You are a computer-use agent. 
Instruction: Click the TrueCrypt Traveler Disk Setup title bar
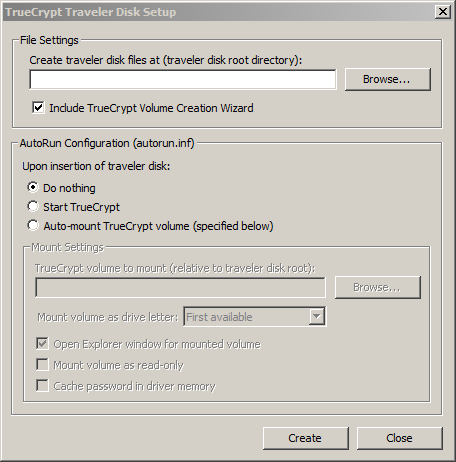point(218,12)
